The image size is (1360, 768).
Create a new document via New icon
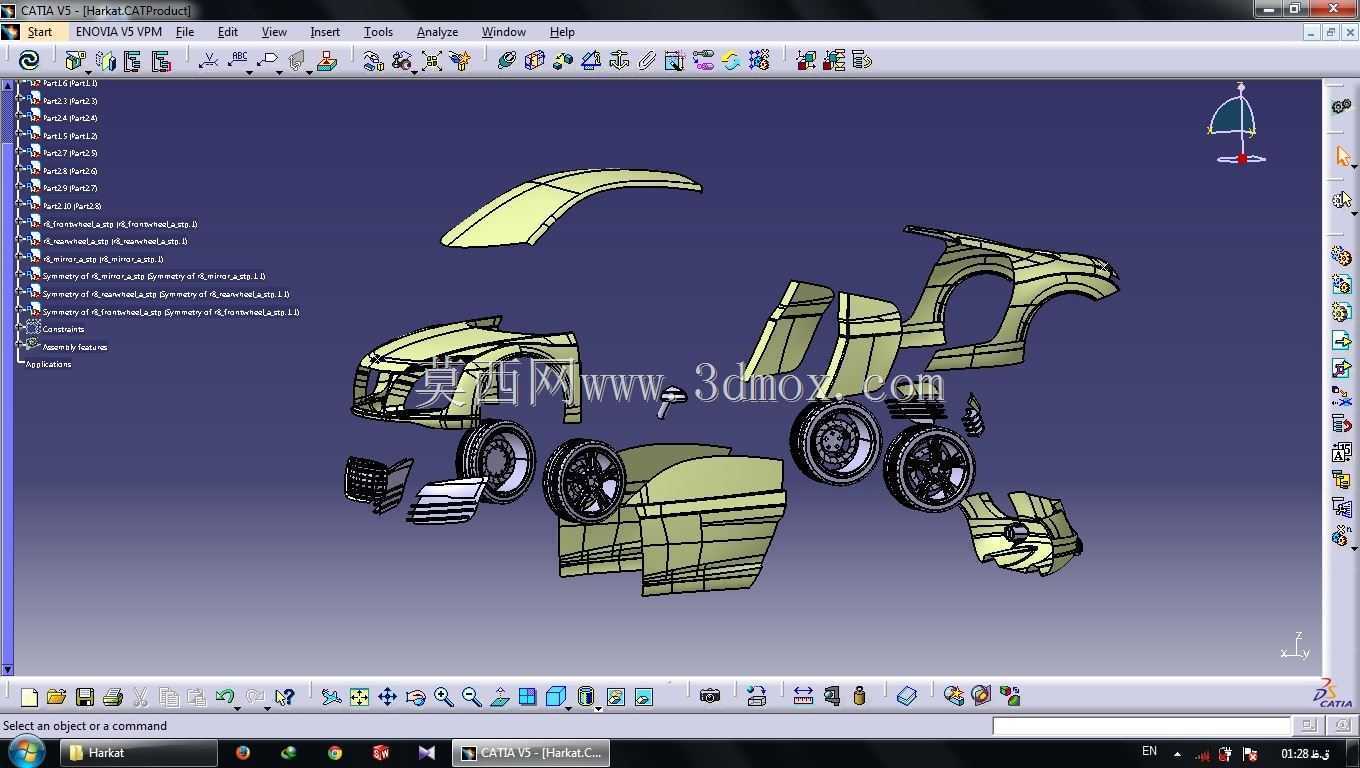coord(29,697)
